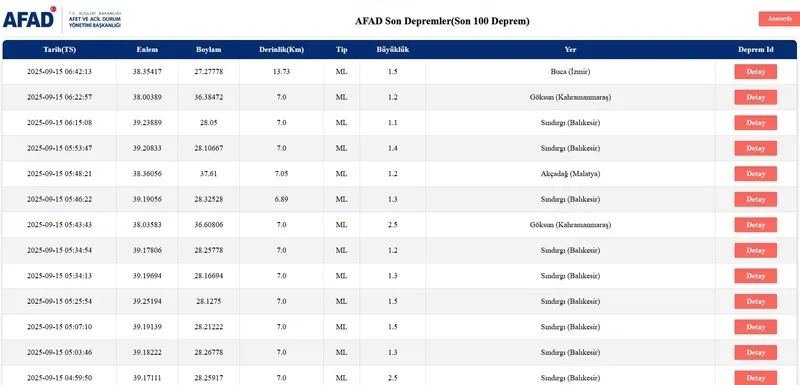
Task: Select the date cell 2025-09-15 05:25:54
Action: 60,301
